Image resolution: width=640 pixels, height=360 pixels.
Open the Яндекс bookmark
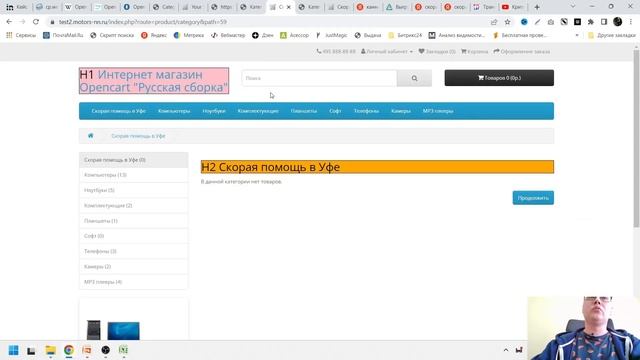[x=154, y=36]
